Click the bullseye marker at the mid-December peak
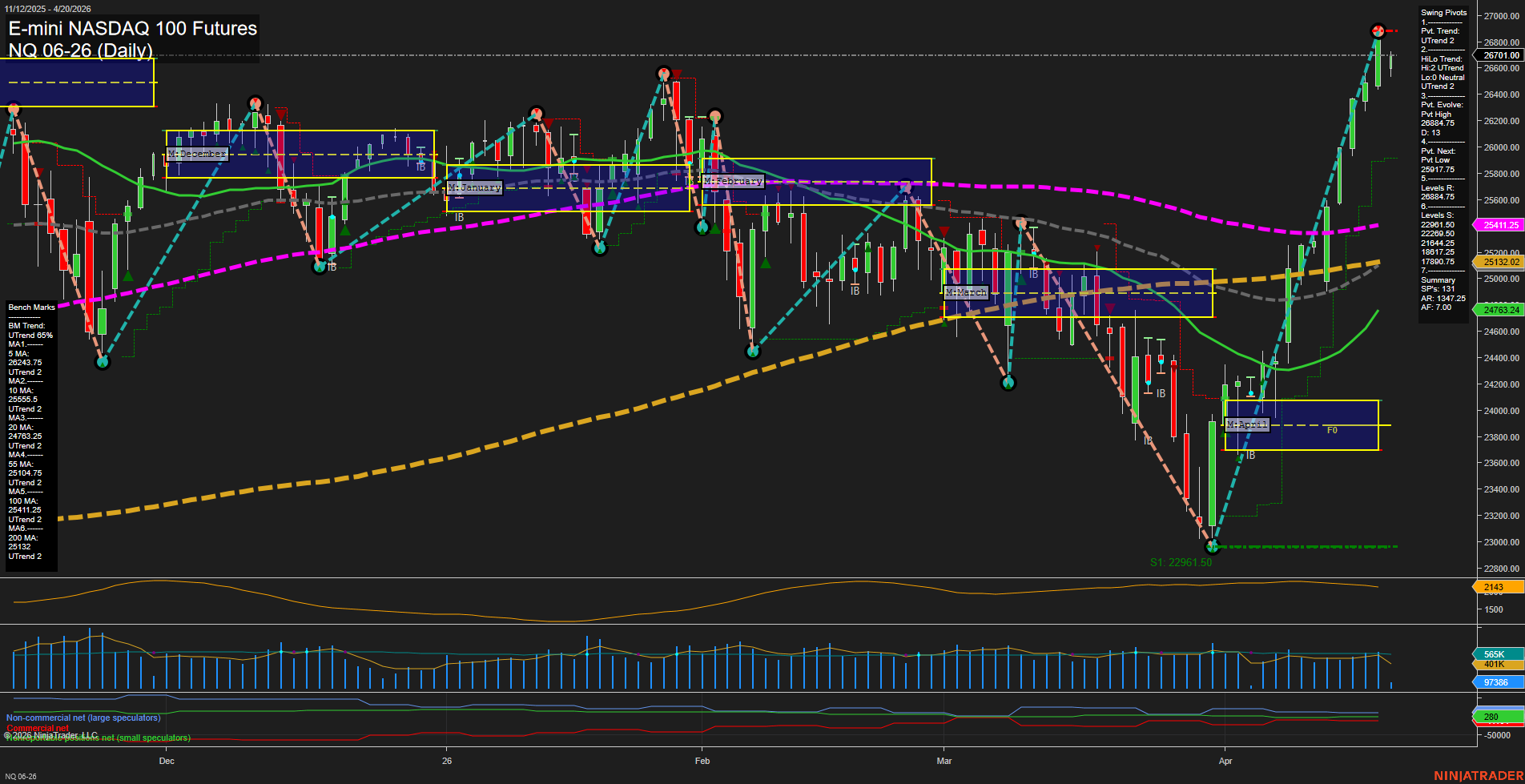This screenshot has height=784, width=1525. (x=255, y=103)
